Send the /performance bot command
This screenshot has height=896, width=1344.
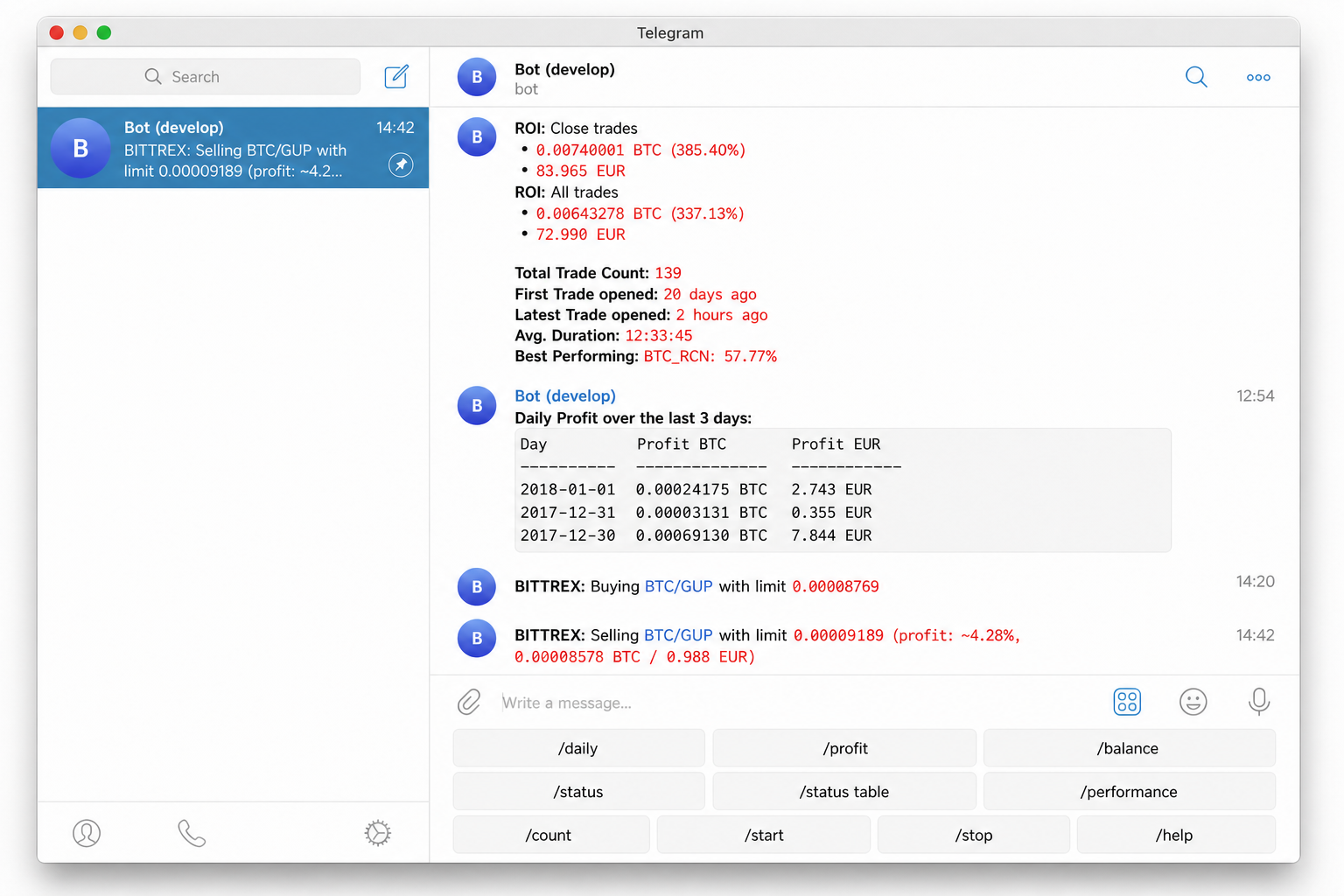tap(1129, 792)
